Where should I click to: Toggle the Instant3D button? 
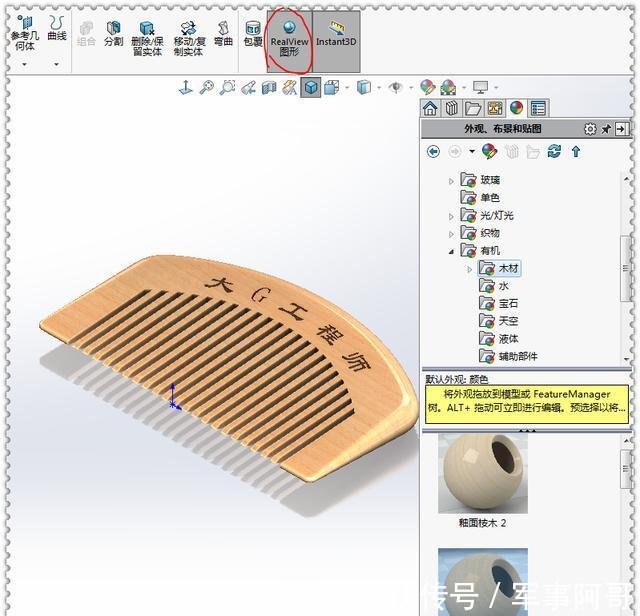pos(336,41)
